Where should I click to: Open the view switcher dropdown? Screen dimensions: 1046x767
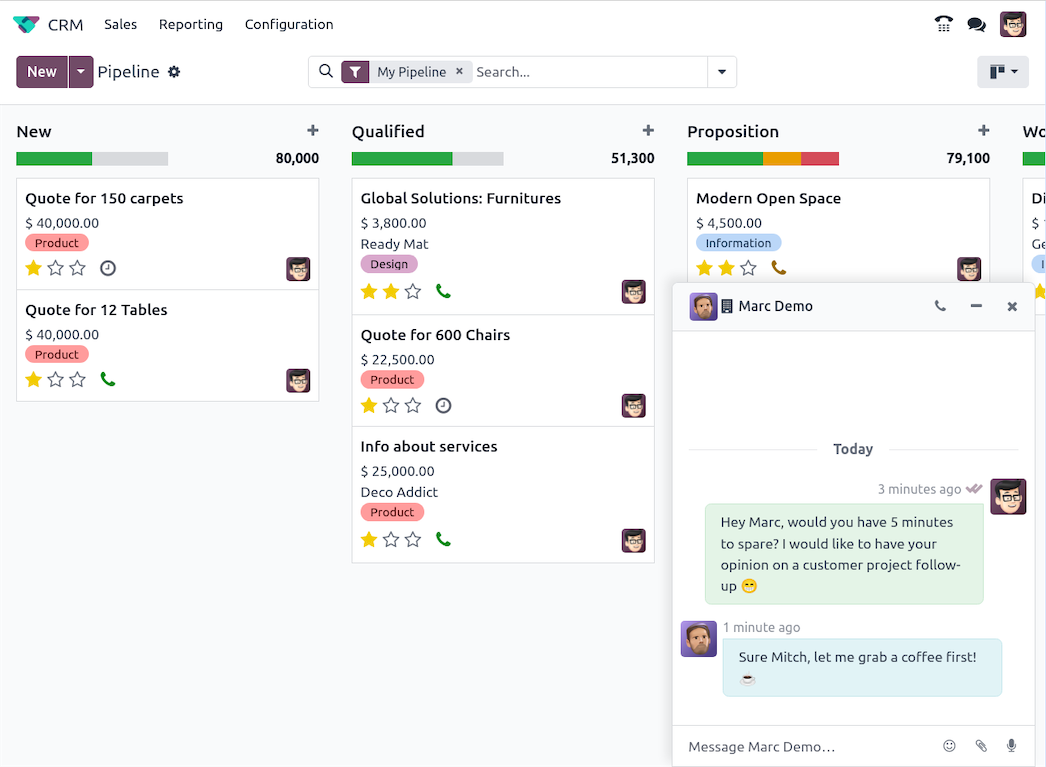[1003, 71]
